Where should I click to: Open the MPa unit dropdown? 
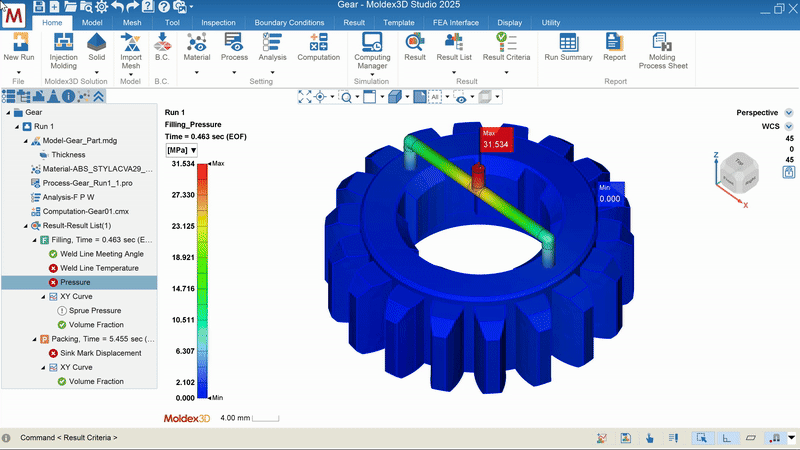(181, 150)
